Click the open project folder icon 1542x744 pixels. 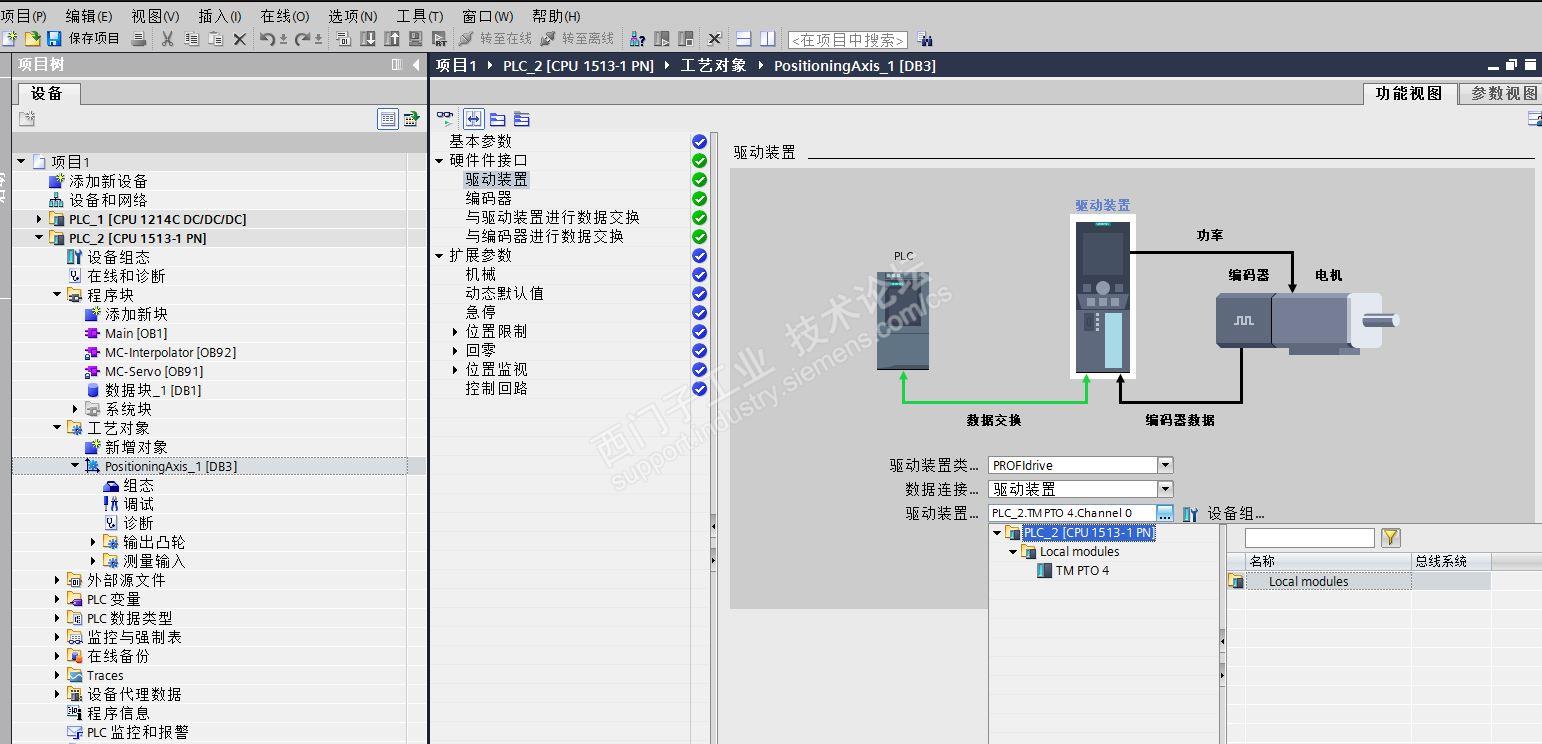click(x=32, y=39)
